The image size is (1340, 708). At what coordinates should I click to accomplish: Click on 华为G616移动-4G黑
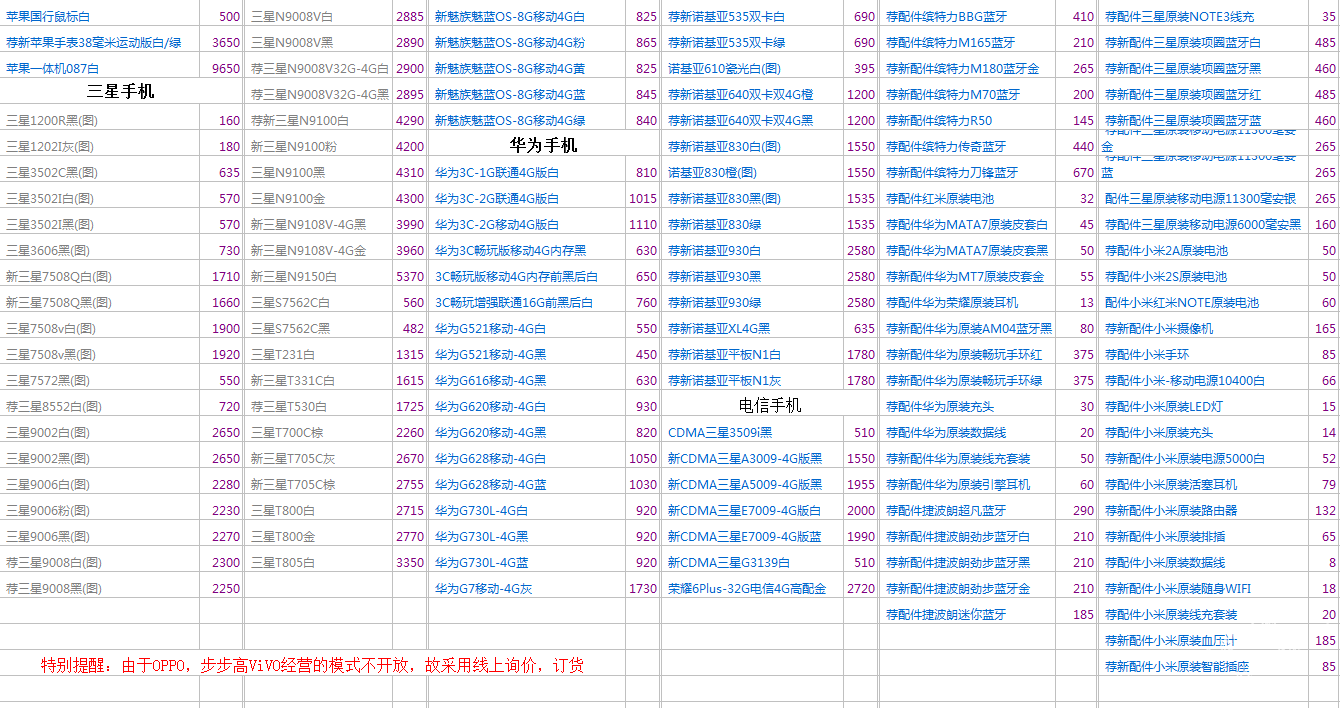(x=490, y=380)
